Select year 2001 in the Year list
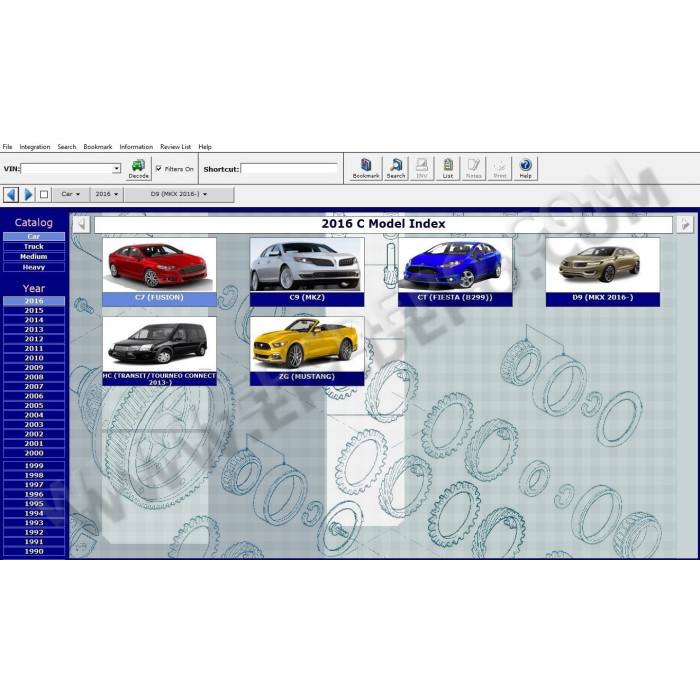Screen dimensions: 700x700 point(34,444)
